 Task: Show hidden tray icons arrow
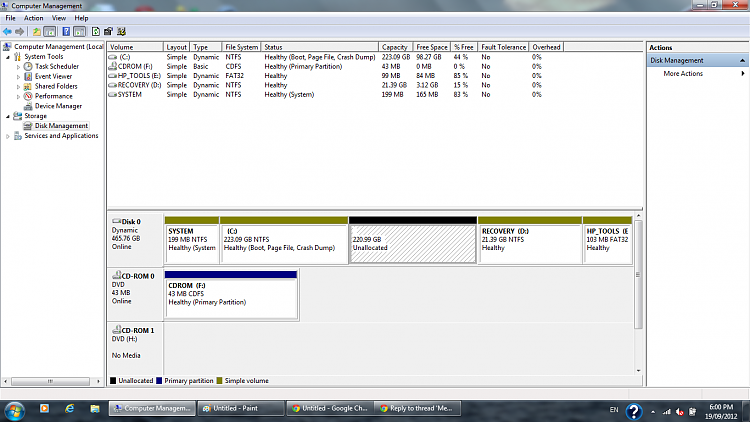[653, 411]
